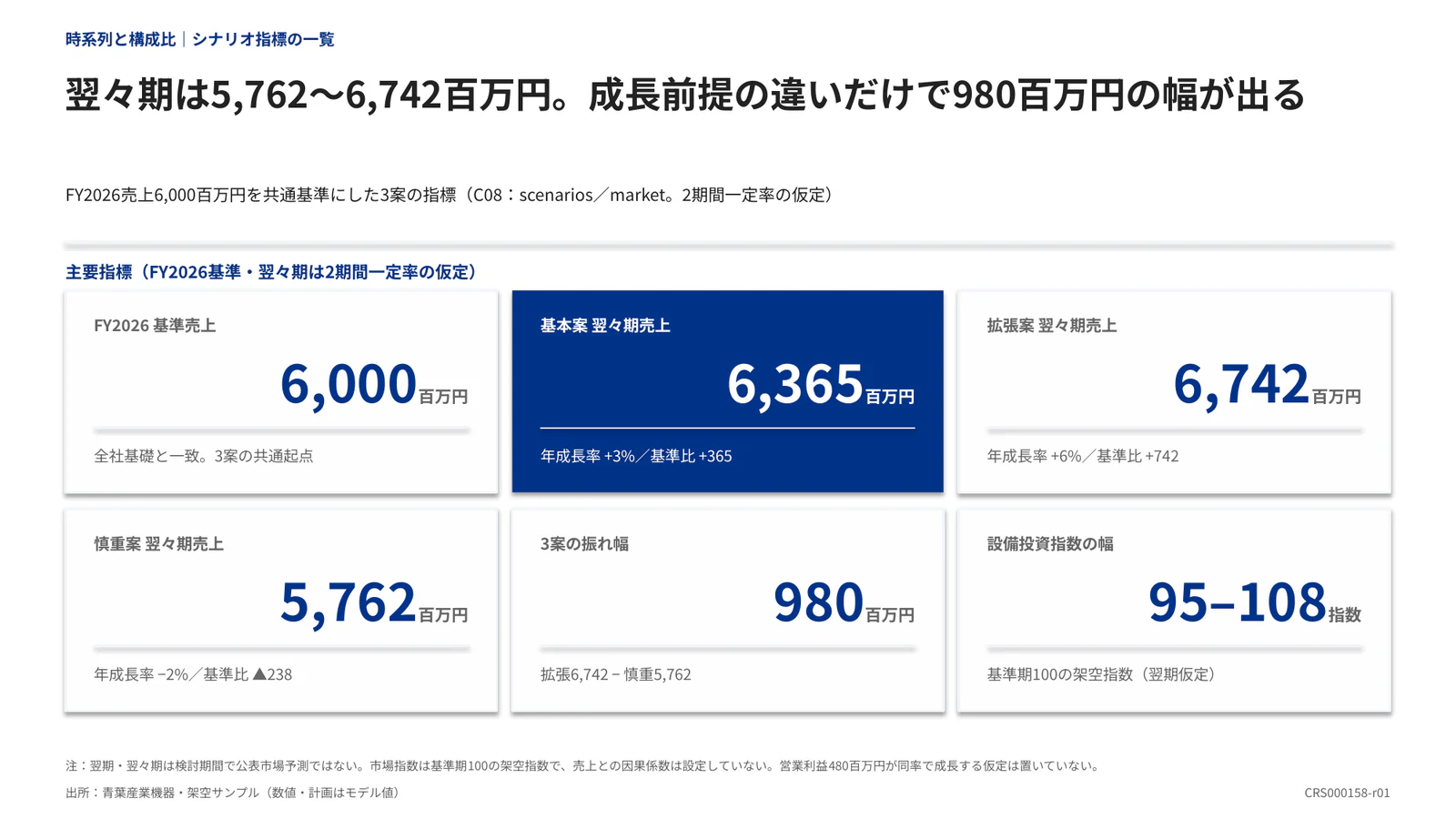Select the large 6,365 figure in the 基本案 card
Image resolution: width=1456 pixels, height=819 pixels.
(794, 383)
